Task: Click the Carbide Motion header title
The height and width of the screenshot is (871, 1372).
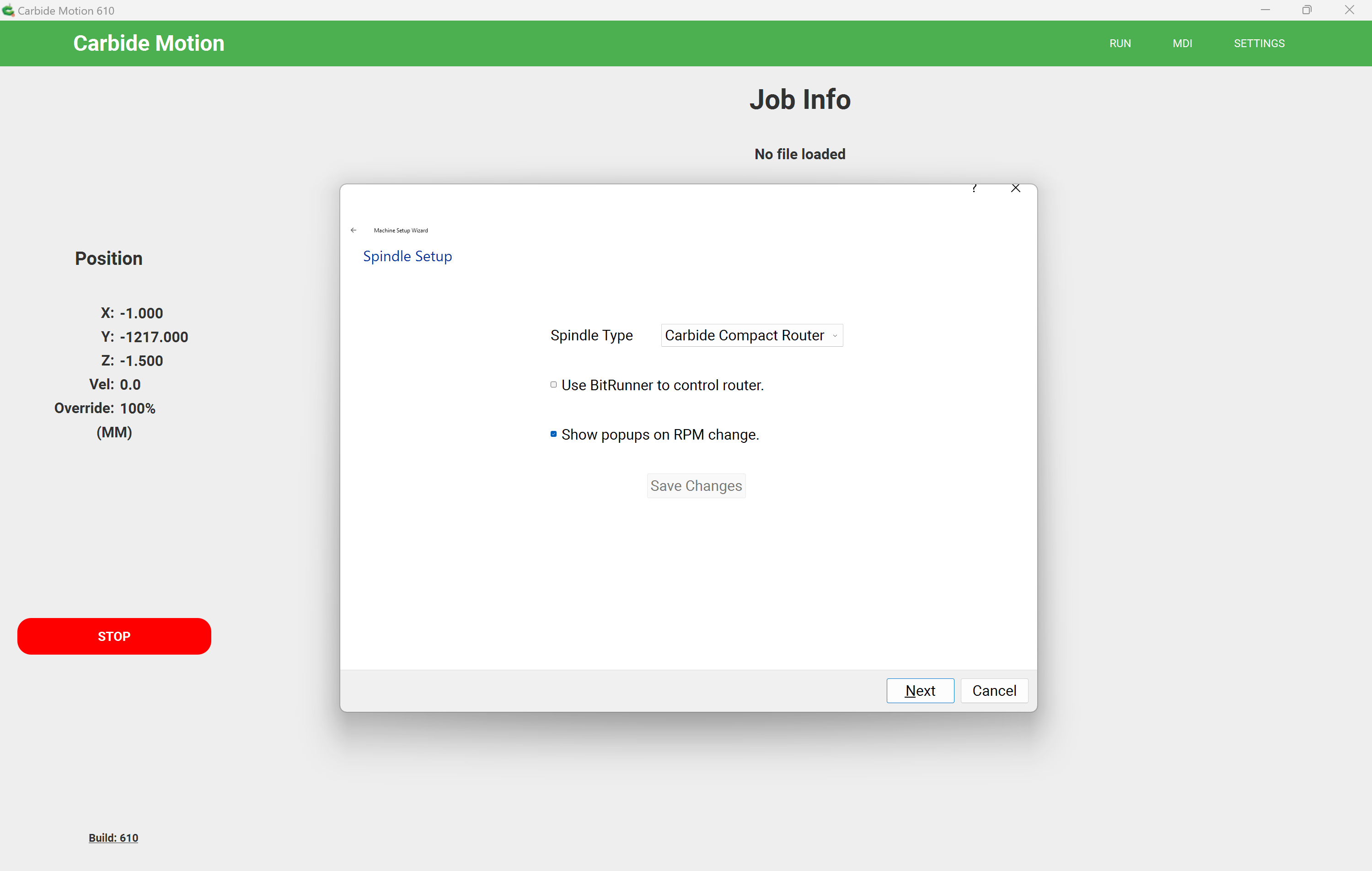Action: [x=149, y=43]
